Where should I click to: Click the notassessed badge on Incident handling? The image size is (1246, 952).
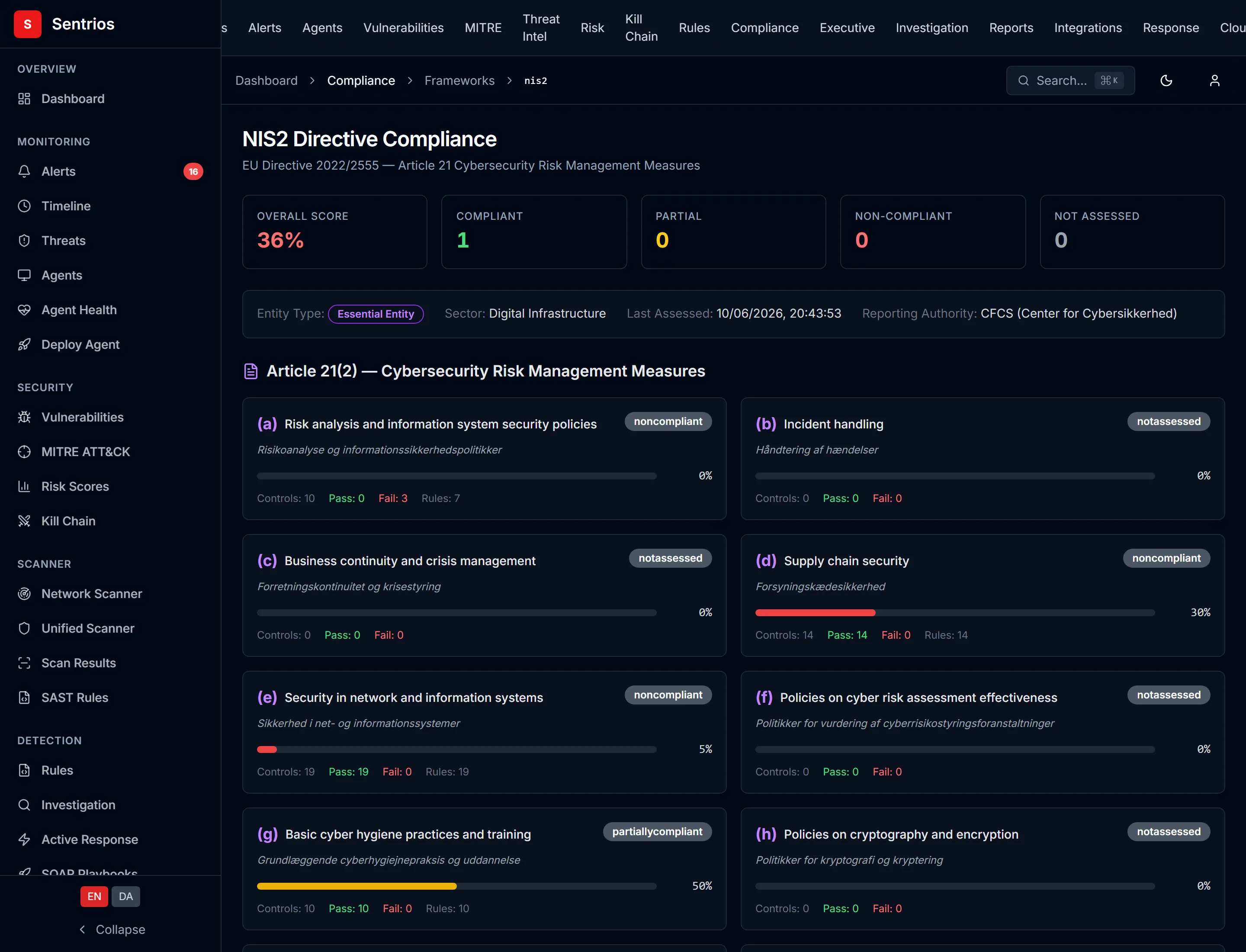(1169, 421)
